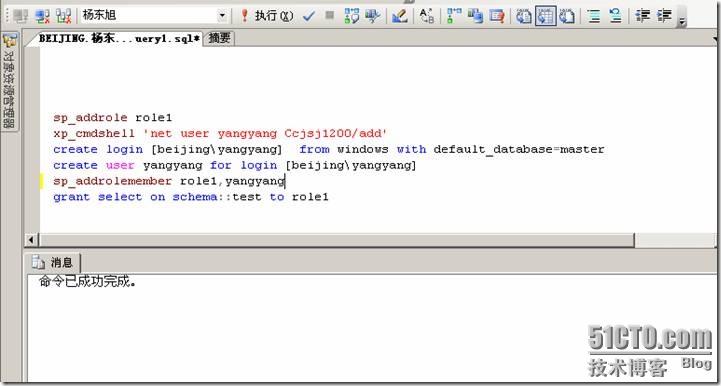
Task: Comment out the selected lines
Action: pos(594,16)
